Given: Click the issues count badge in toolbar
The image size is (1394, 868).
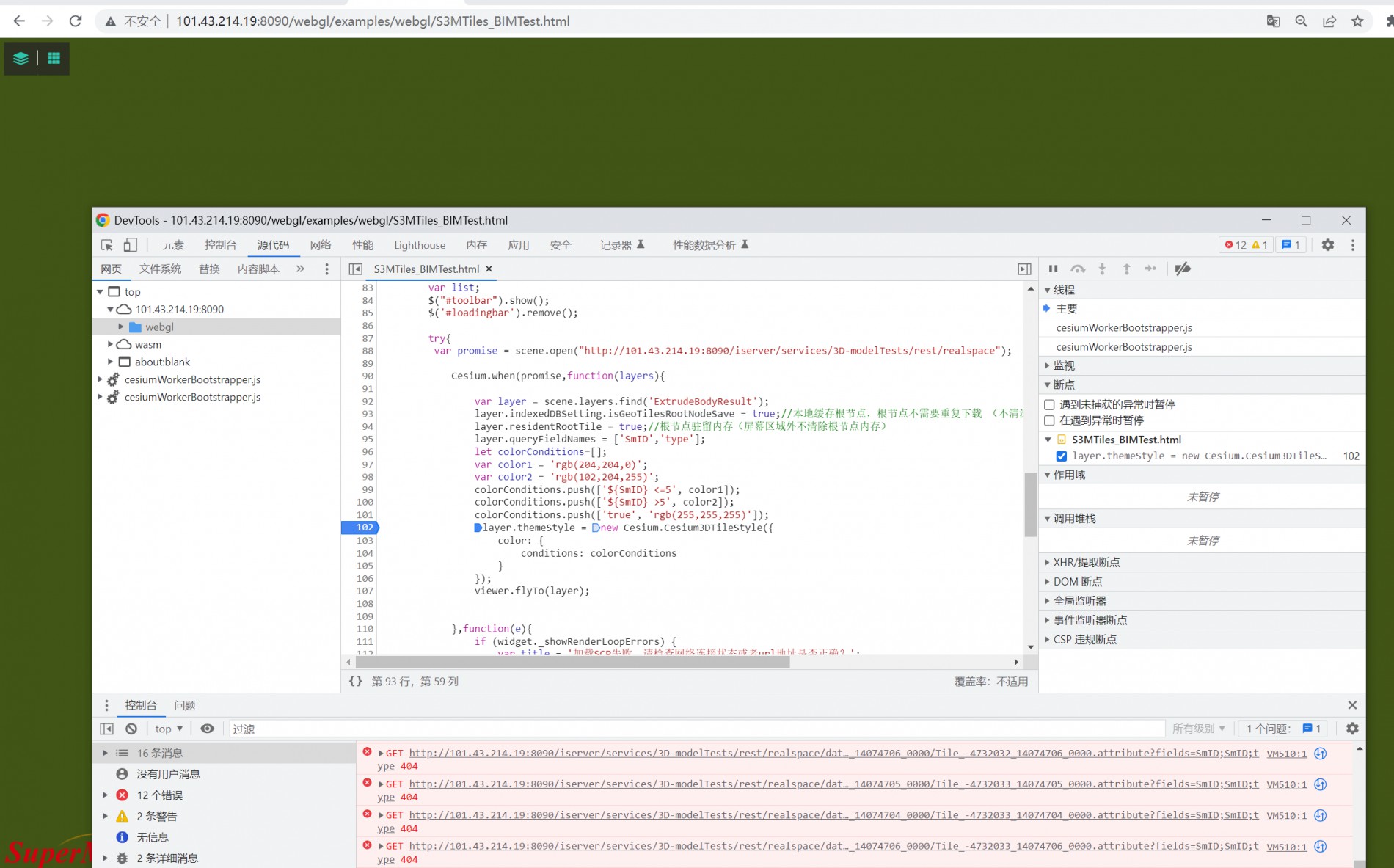Looking at the screenshot, I should click(1291, 245).
